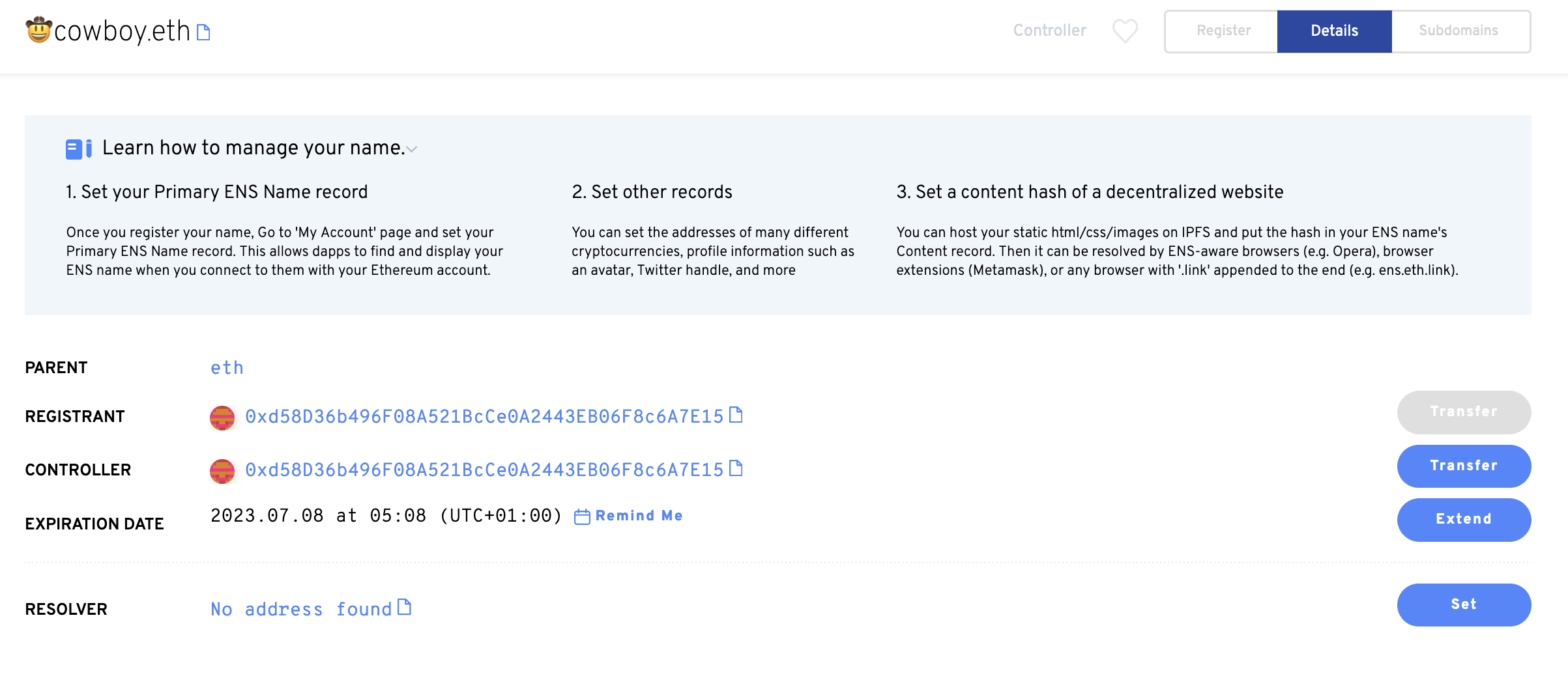Switch the view toggle to Register
1568x676 pixels.
1223,31
